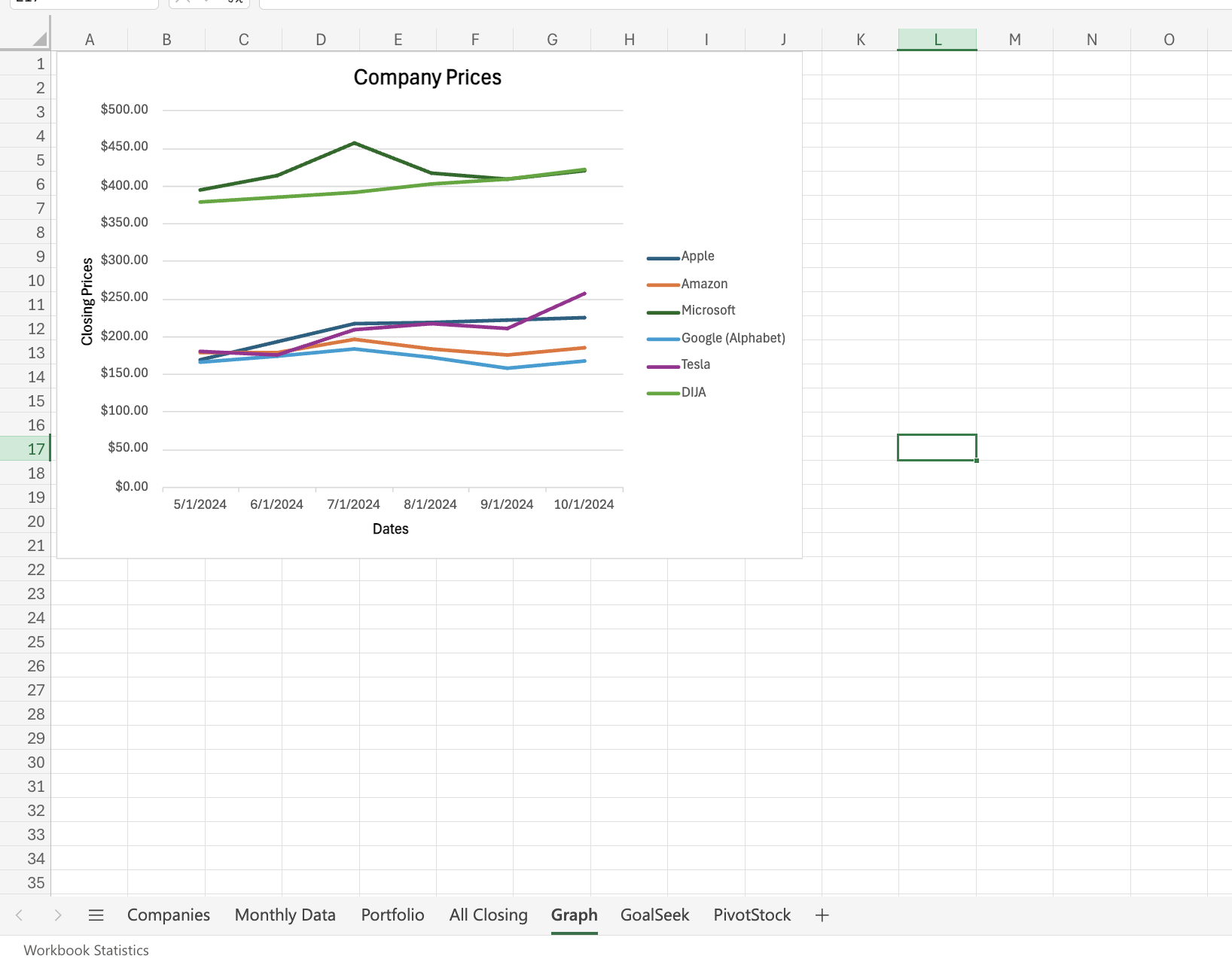Screen dimensions: 1232x962
Task: Open the Monthly Data sheet
Action: pos(285,915)
